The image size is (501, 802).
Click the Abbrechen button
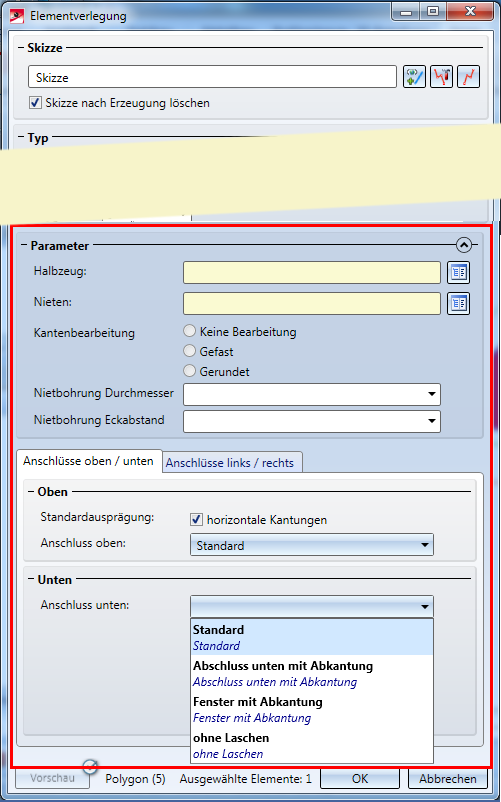[448, 779]
